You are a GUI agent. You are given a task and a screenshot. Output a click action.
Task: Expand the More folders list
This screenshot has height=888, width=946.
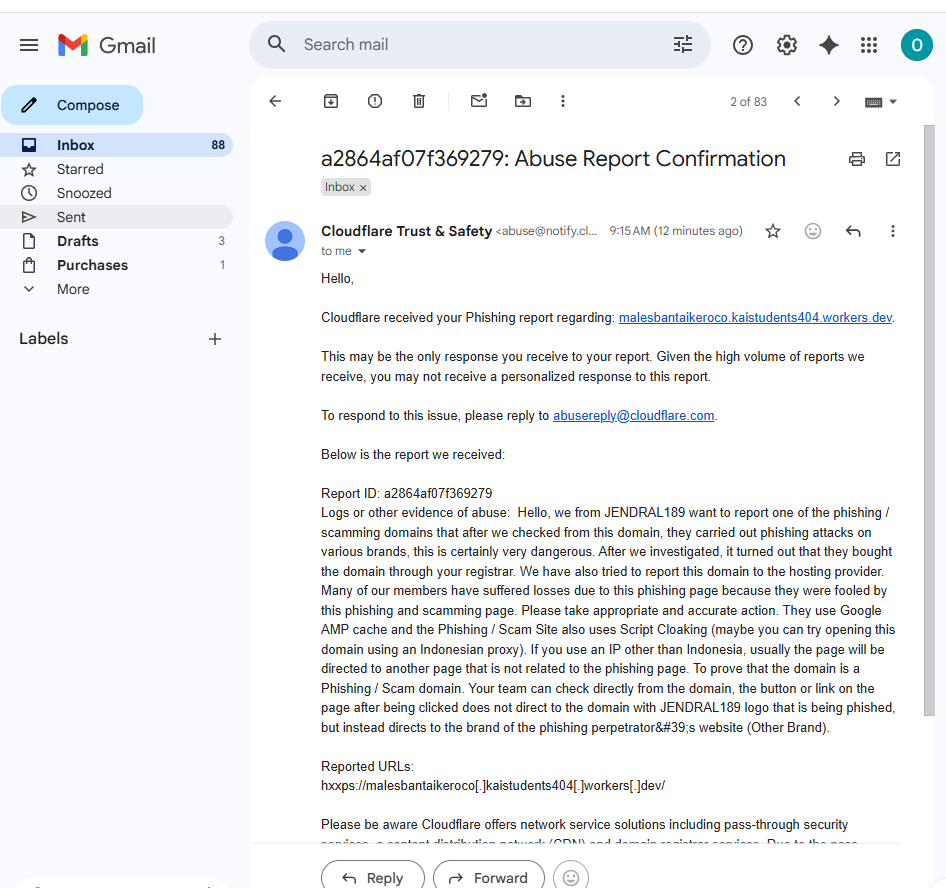tap(72, 290)
